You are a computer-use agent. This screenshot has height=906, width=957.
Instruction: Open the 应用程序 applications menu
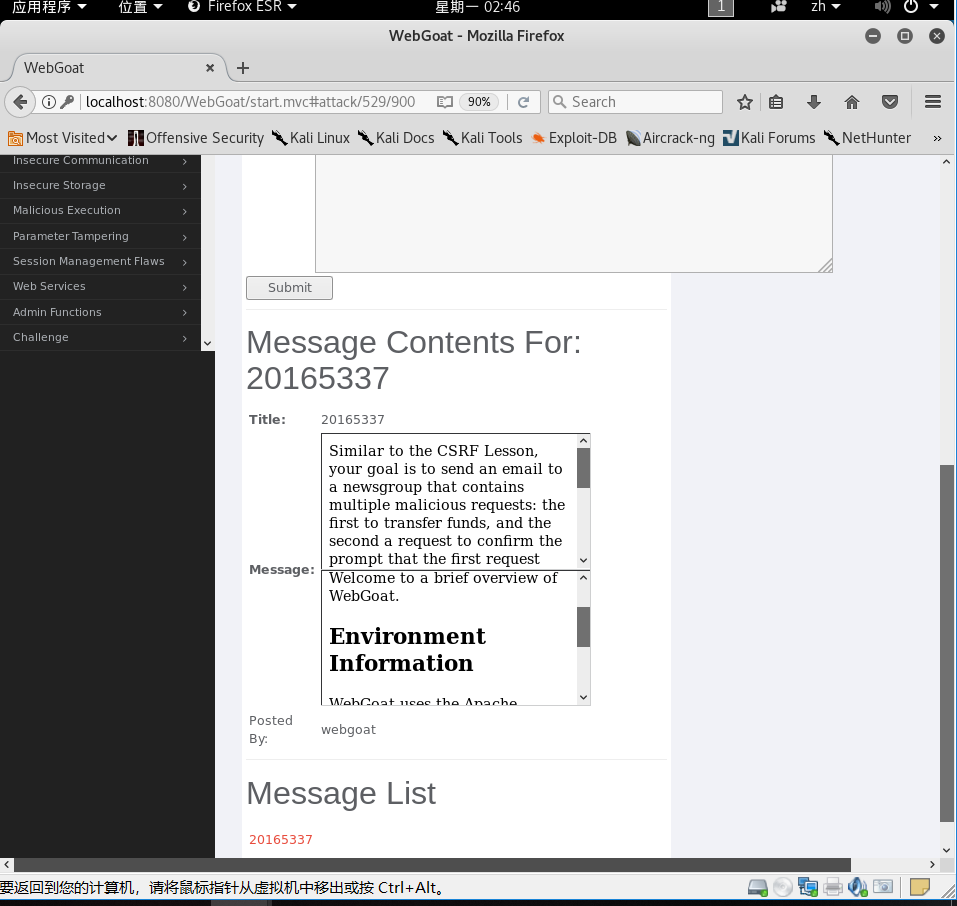49,7
